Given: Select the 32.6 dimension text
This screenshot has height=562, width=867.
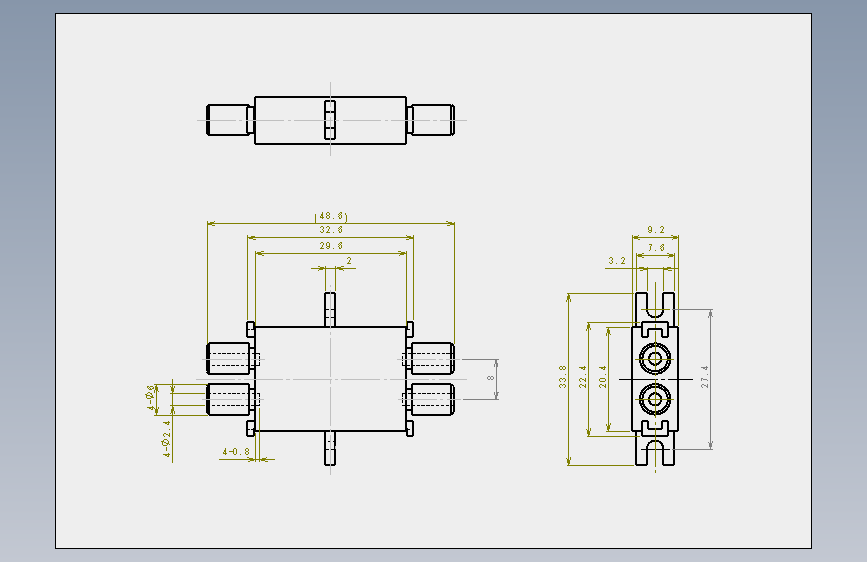Looking at the screenshot, I should point(331,230).
